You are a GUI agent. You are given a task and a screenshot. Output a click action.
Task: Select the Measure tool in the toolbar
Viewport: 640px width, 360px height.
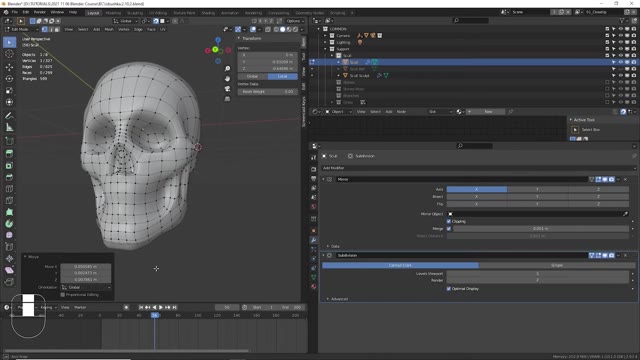click(x=9, y=128)
